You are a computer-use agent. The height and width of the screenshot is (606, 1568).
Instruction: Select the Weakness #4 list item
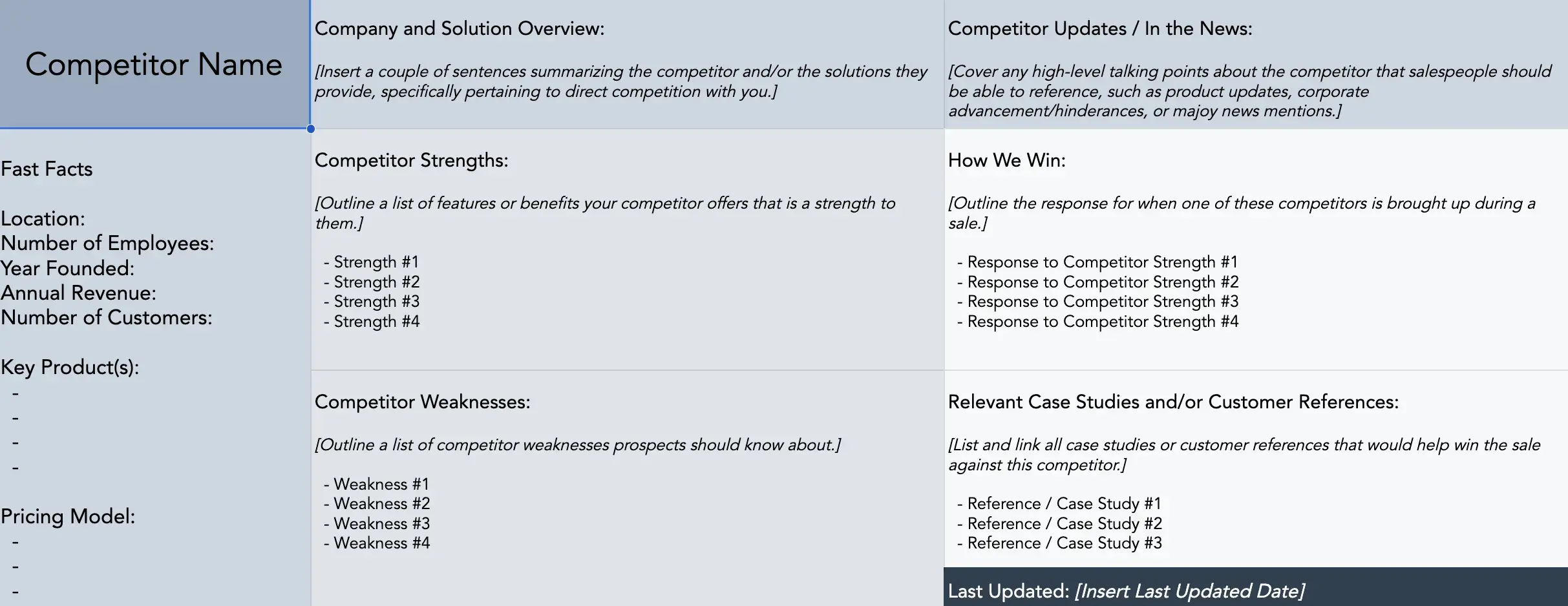point(381,543)
